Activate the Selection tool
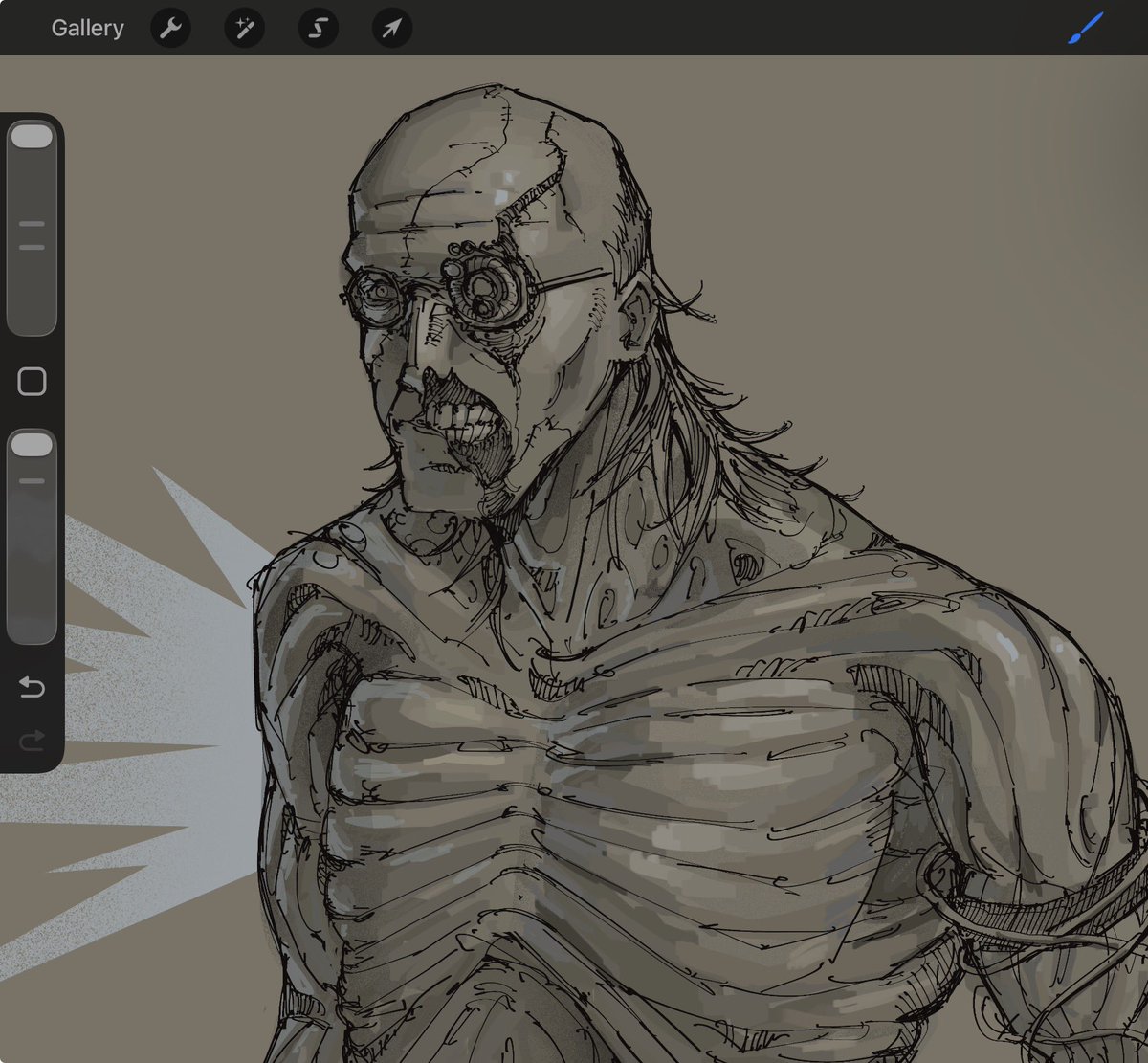The width and height of the screenshot is (1148, 1063). point(318,28)
